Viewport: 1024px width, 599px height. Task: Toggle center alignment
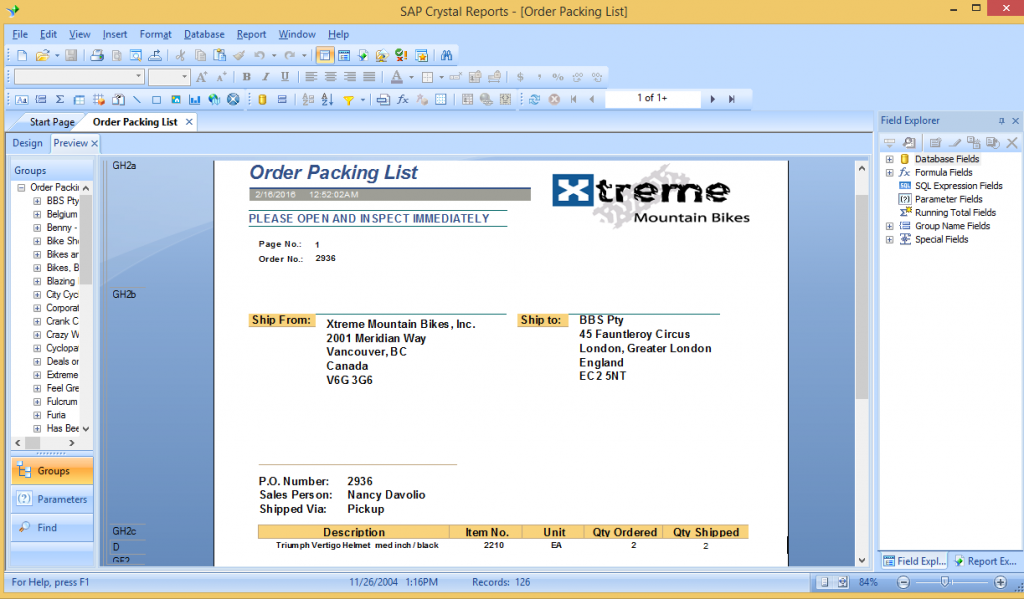[330, 77]
